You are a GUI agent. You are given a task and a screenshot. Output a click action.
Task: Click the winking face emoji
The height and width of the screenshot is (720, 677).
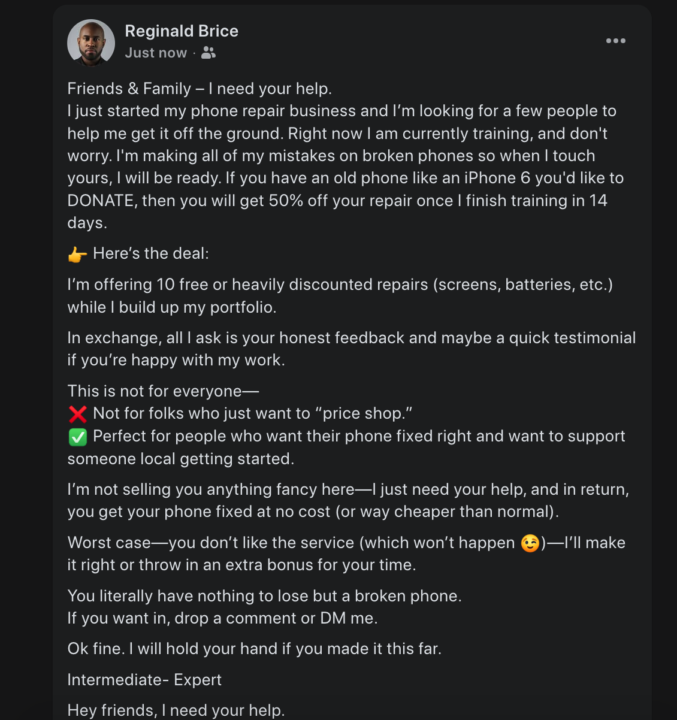click(x=531, y=543)
